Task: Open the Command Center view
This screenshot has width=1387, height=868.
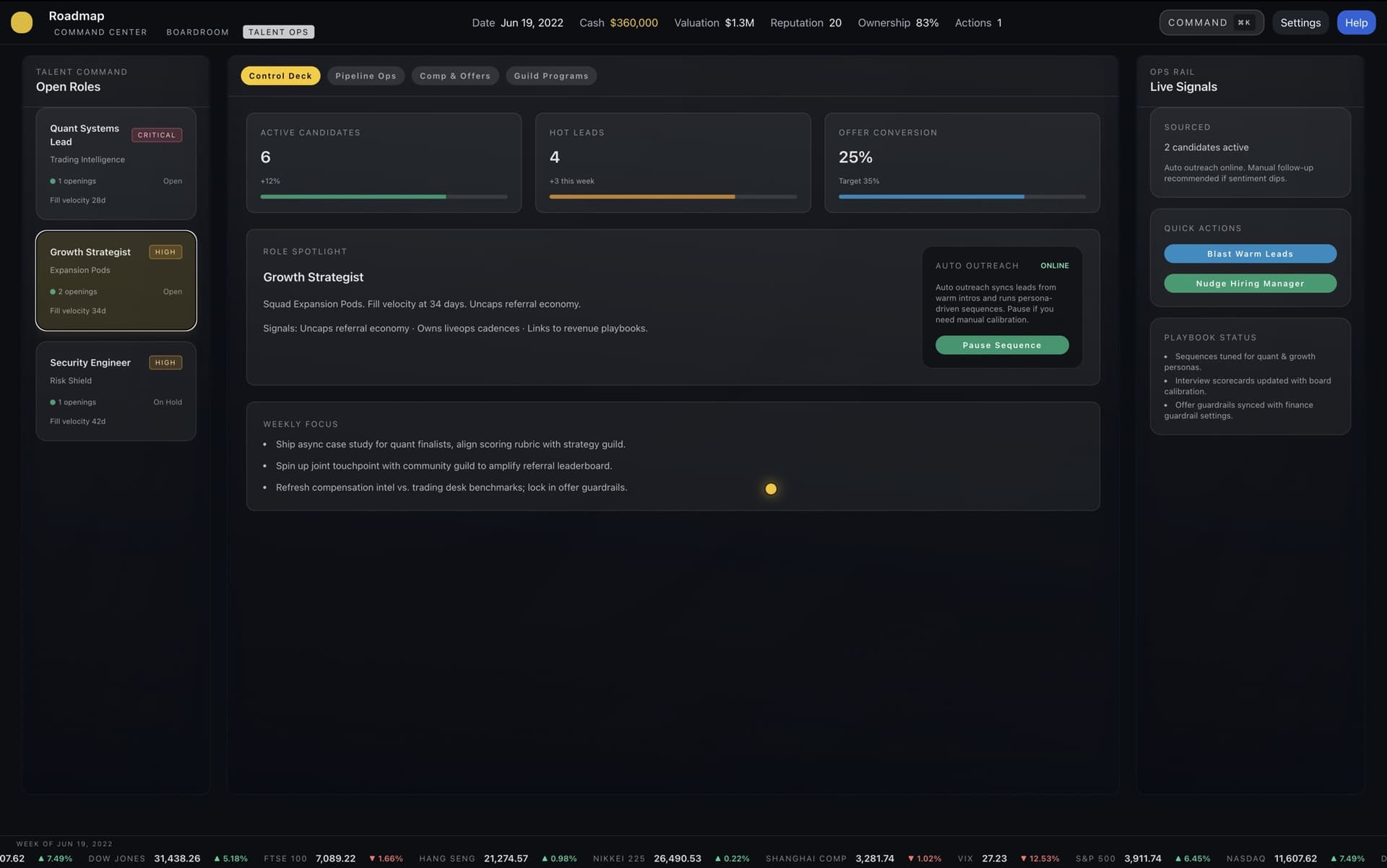Action: 100,32
